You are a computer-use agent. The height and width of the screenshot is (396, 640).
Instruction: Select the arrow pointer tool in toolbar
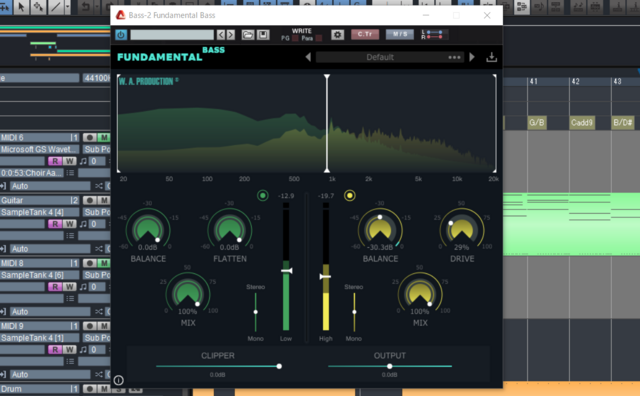[21, 7]
